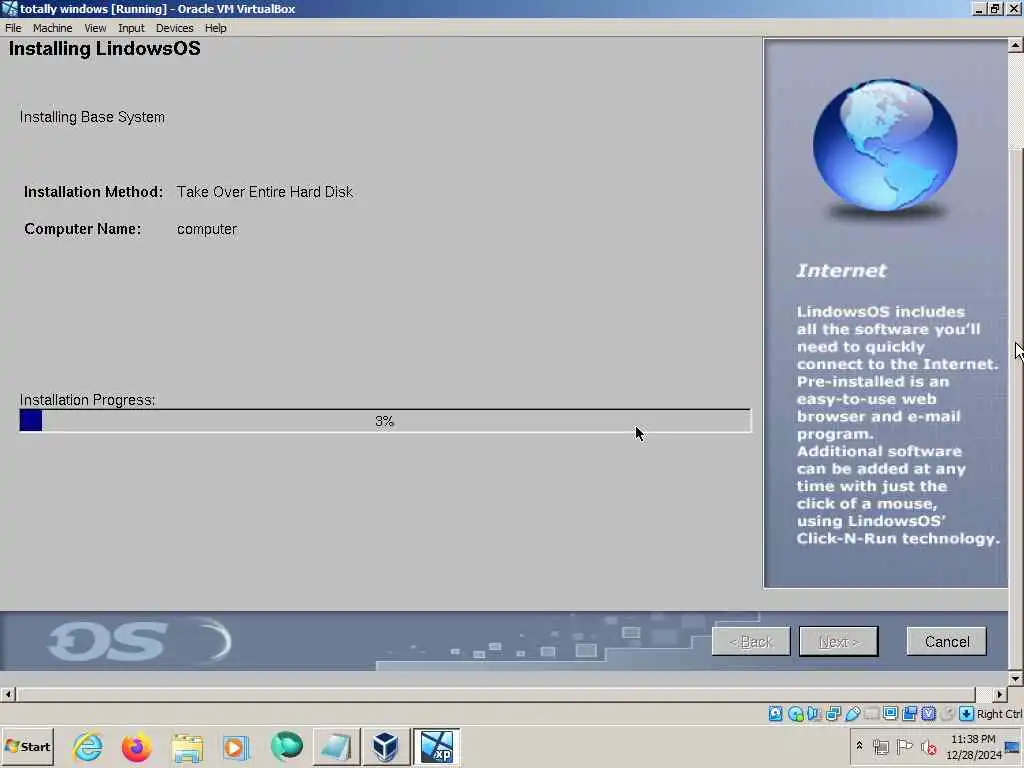Click the virtualization V chip status icon
Viewport: 1024px width, 768px height.
point(929,714)
